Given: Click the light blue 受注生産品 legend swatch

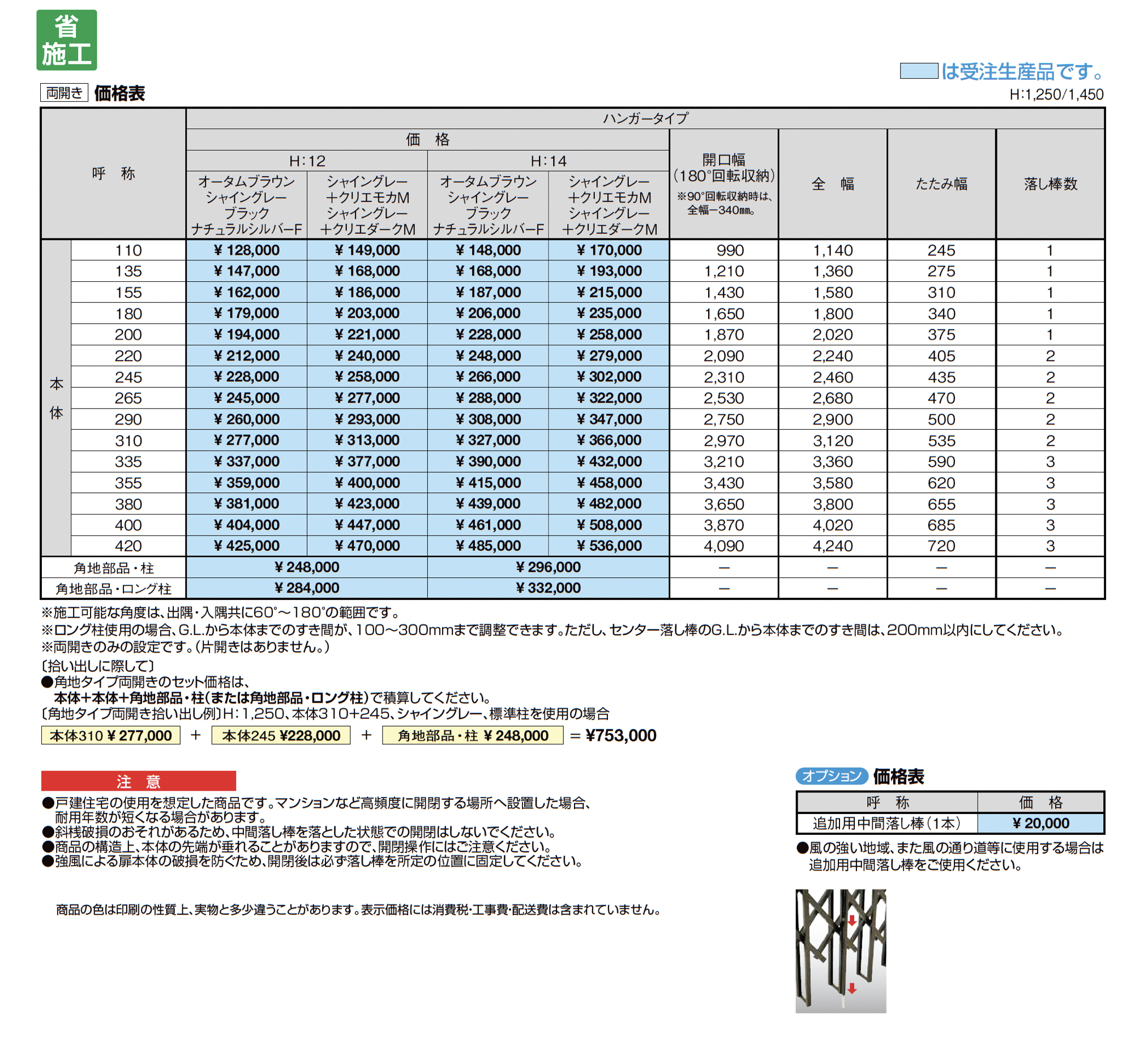Looking at the screenshot, I should (919, 71).
